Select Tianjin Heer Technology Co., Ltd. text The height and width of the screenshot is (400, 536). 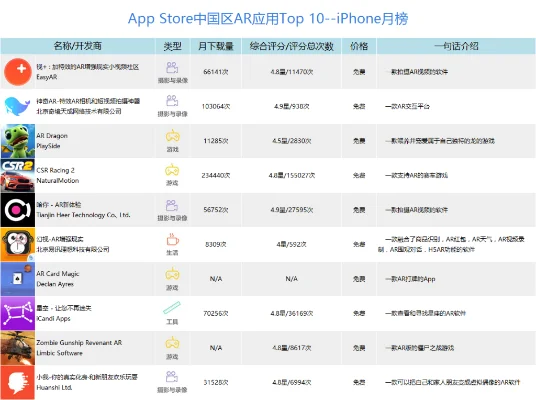[x=83, y=215]
